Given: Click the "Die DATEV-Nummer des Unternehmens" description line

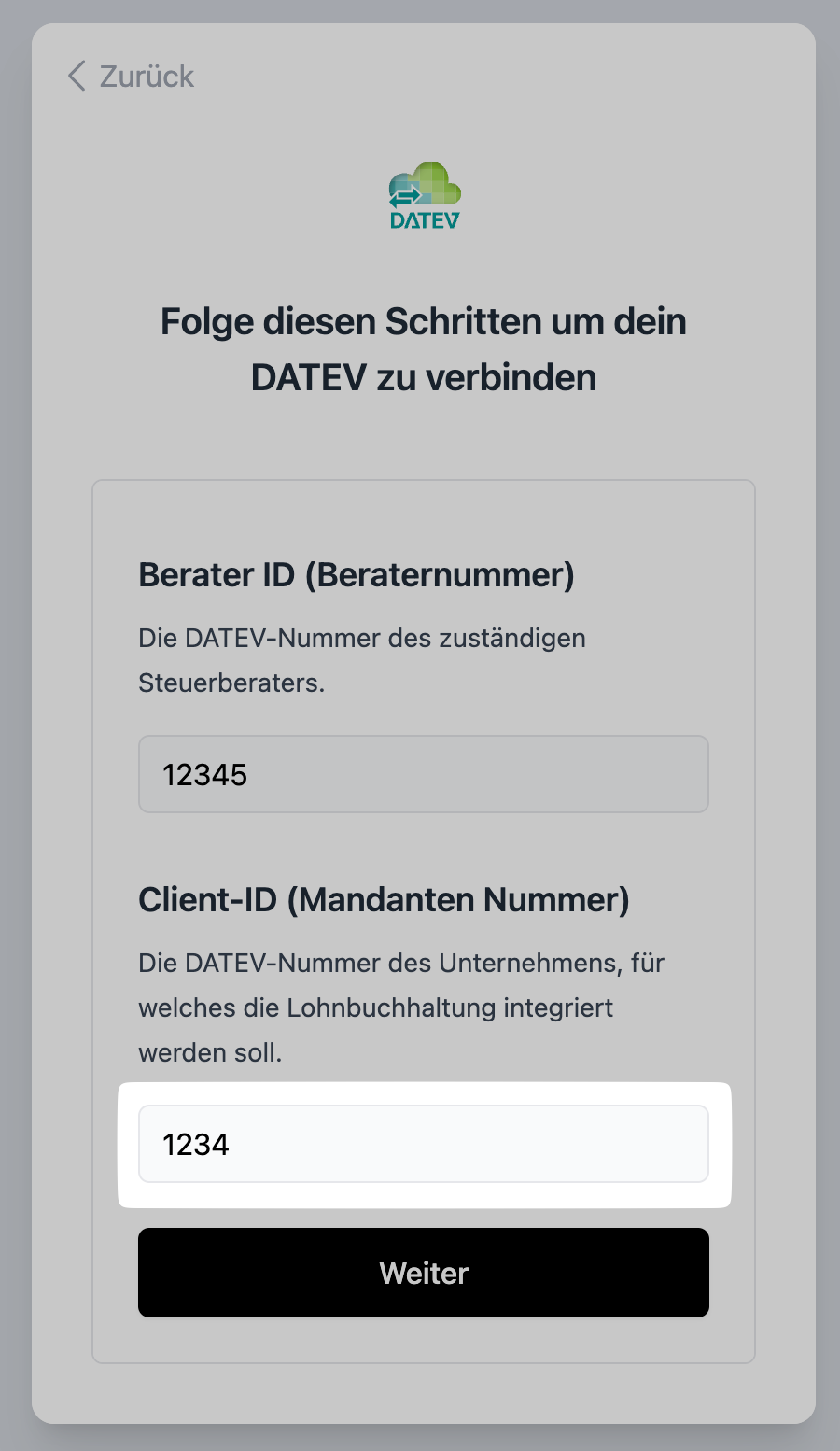Looking at the screenshot, I should coord(400,964).
